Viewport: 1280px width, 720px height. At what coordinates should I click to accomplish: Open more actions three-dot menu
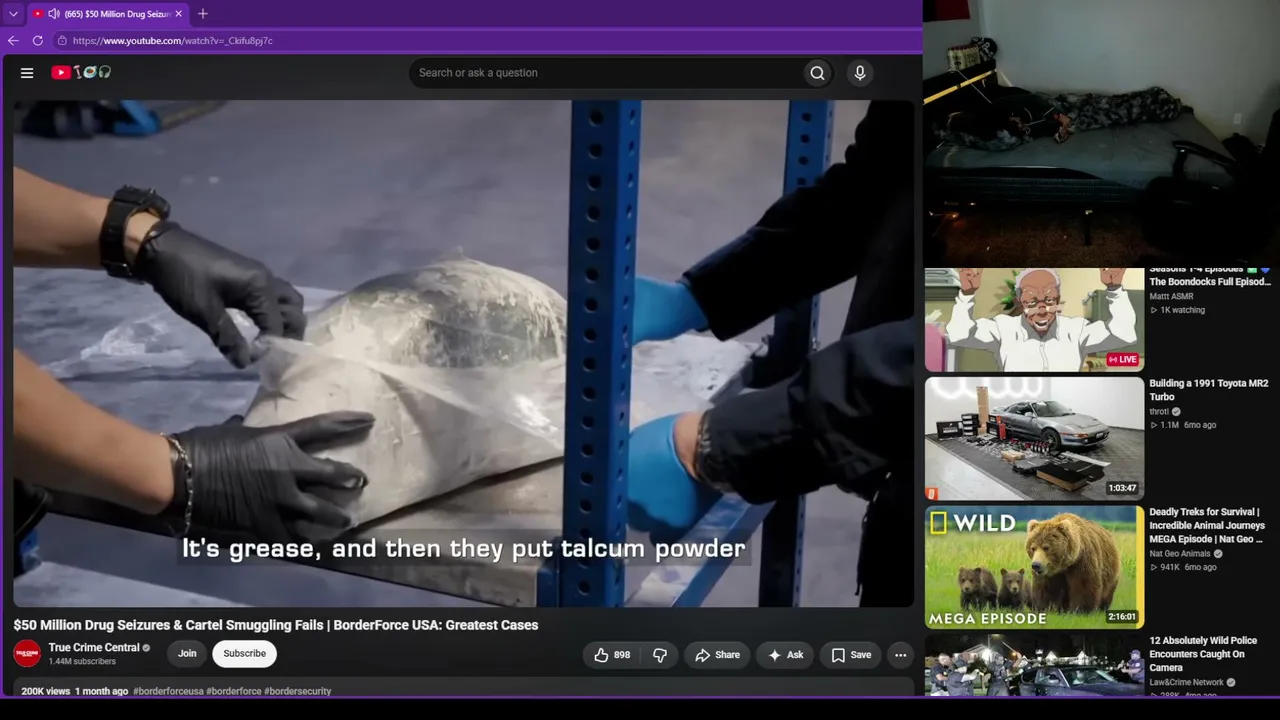click(x=901, y=655)
